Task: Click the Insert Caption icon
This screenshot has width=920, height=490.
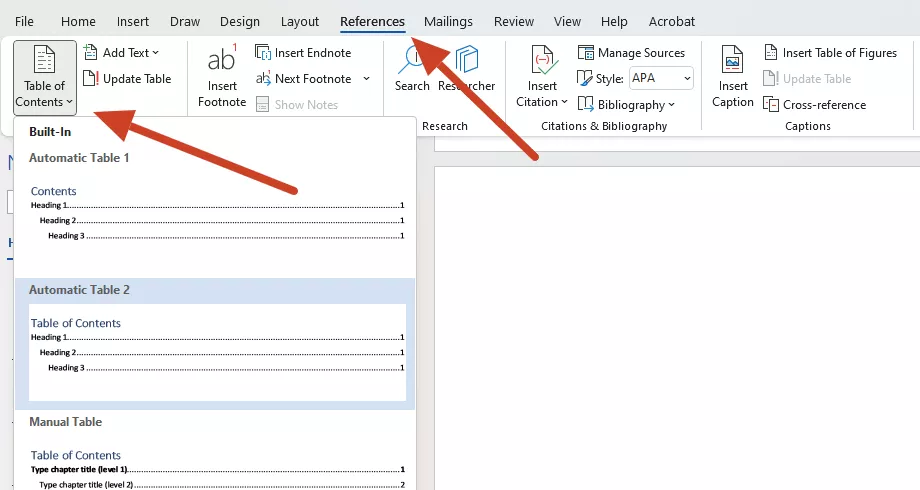Action: click(732, 60)
